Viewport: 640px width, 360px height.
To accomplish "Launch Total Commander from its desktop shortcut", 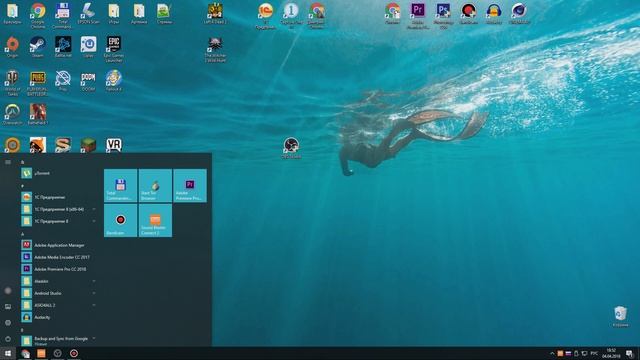I will [x=63, y=15].
